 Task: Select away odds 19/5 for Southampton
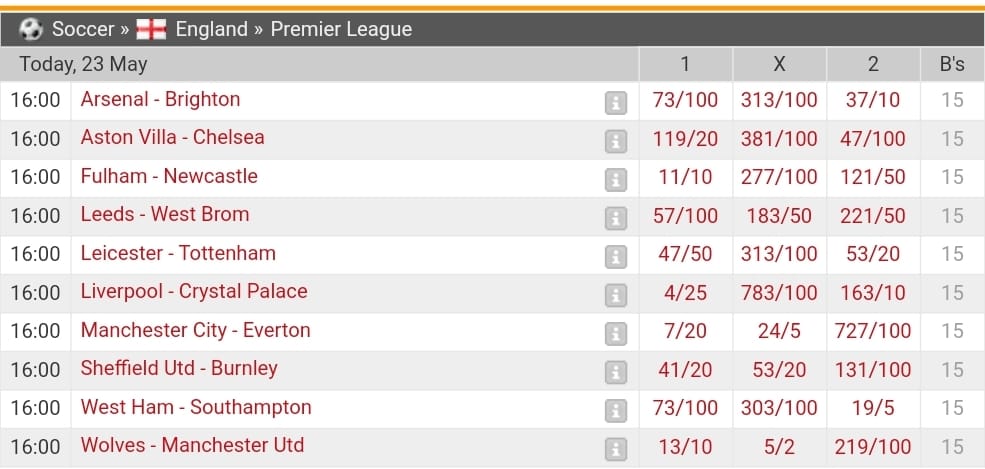point(873,408)
